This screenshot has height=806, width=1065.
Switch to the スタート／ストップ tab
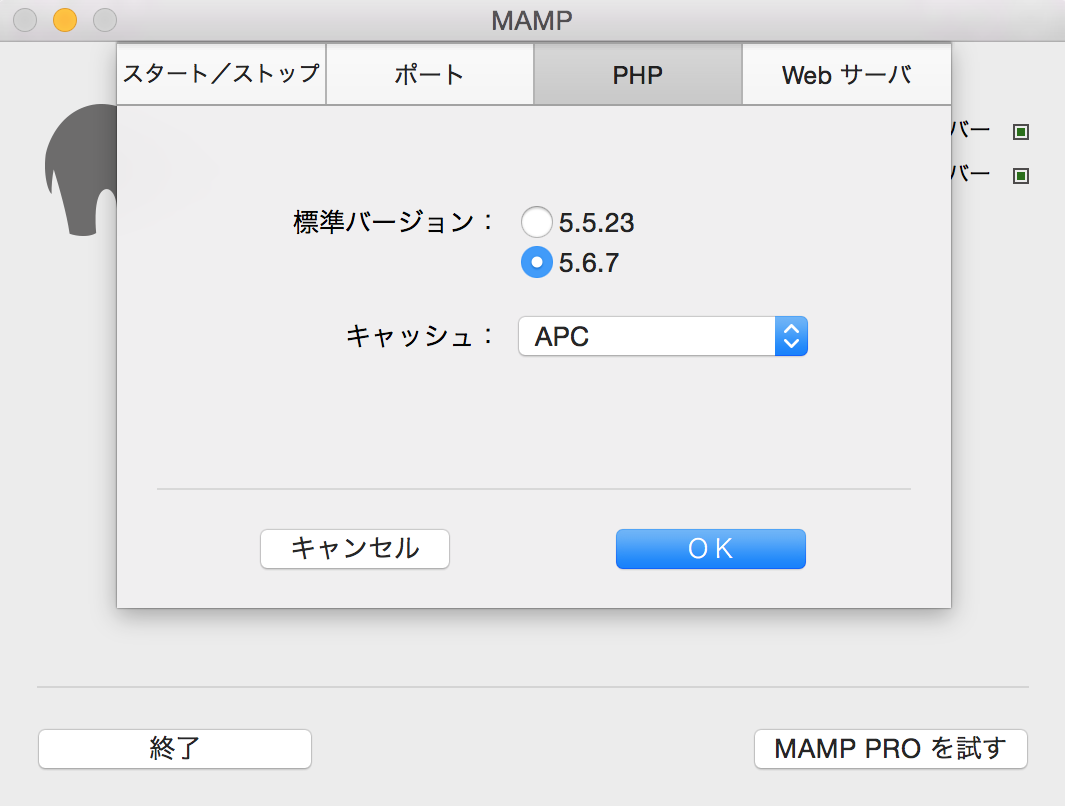point(220,73)
